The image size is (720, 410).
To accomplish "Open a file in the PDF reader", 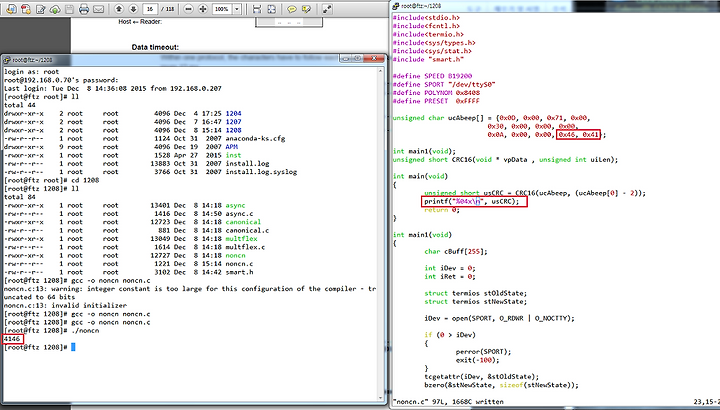I will pyautogui.click(x=11, y=9).
